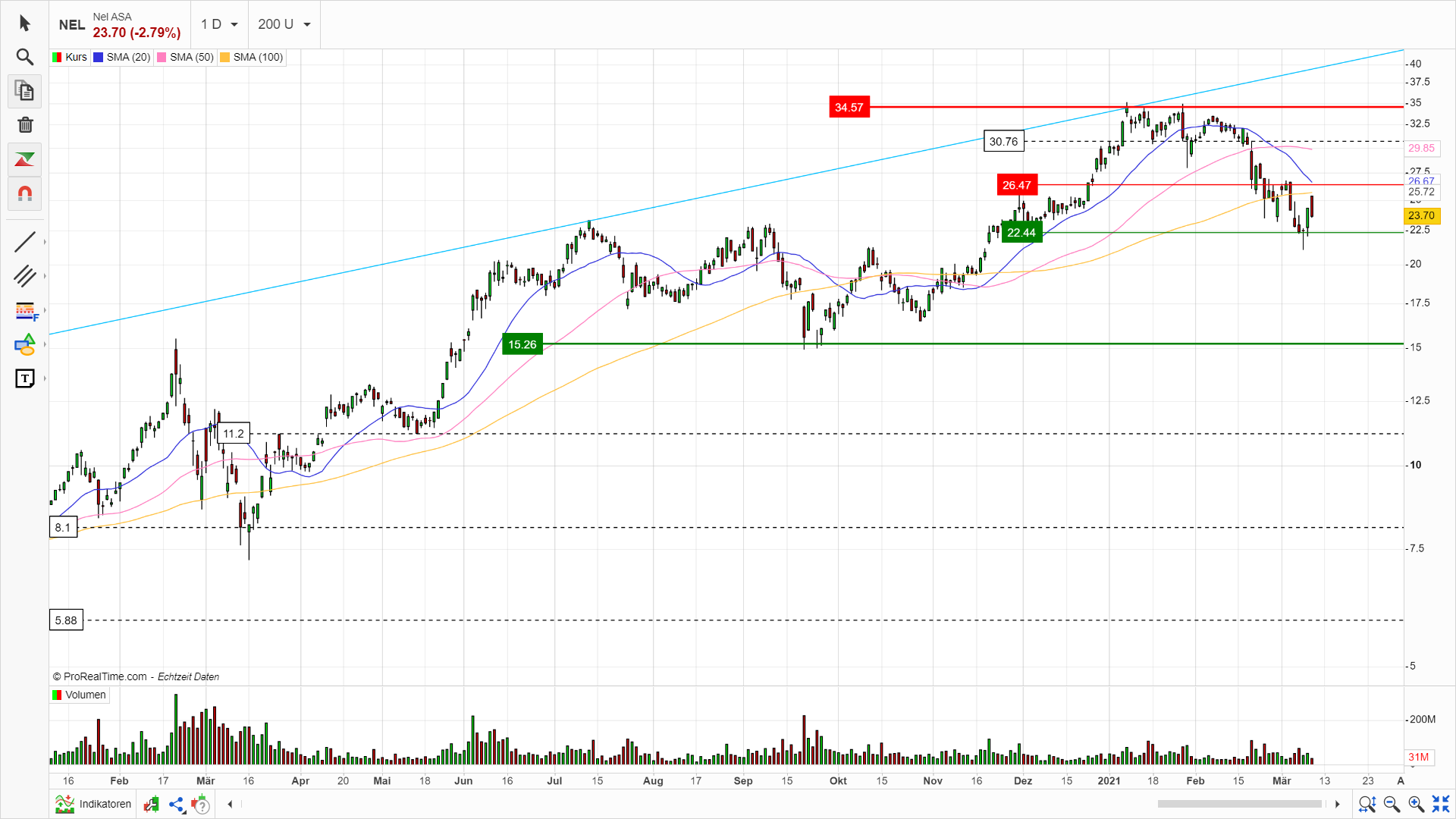Toggle the red-green chart mode button
The width and height of the screenshot is (1456, 819).
(24, 159)
